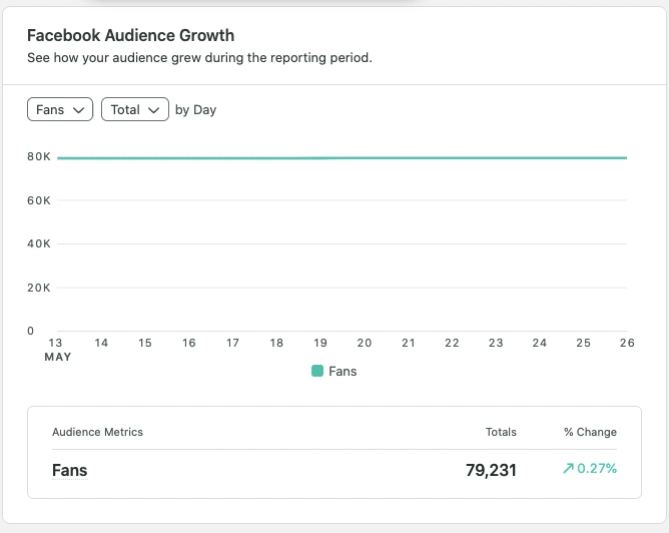Click the 22 date on chart axis
The width and height of the screenshot is (669, 533).
click(452, 343)
